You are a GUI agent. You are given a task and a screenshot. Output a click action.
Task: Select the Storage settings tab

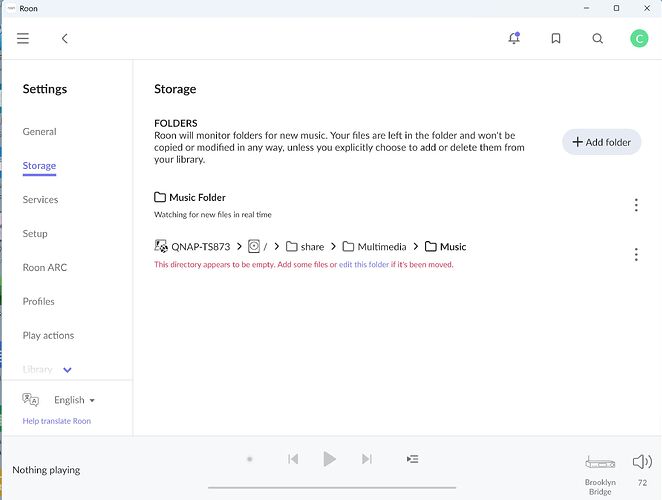[39, 166]
